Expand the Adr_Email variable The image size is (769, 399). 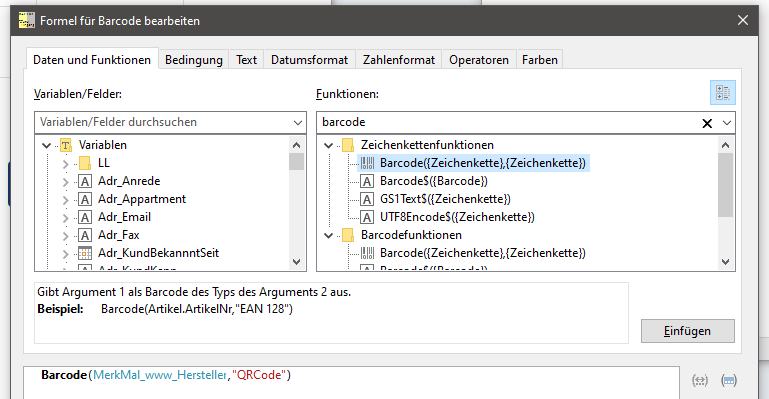tap(65, 218)
